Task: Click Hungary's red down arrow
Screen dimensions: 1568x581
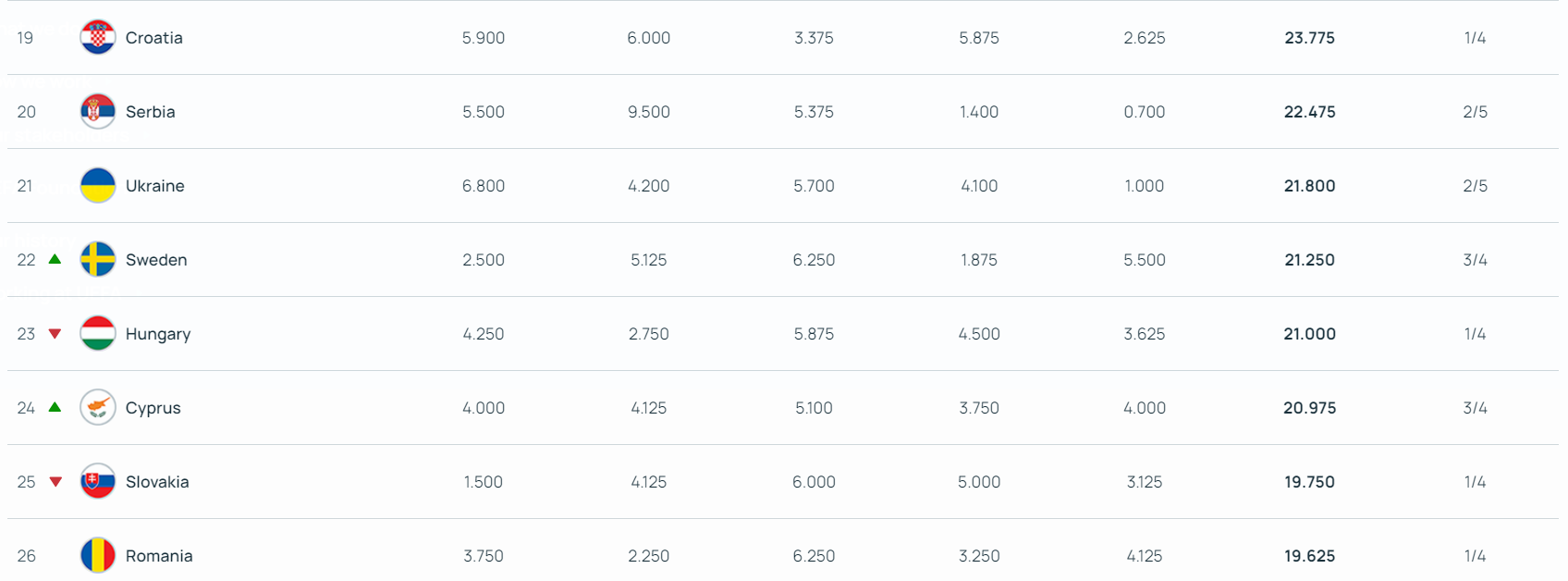Action: [x=55, y=334]
